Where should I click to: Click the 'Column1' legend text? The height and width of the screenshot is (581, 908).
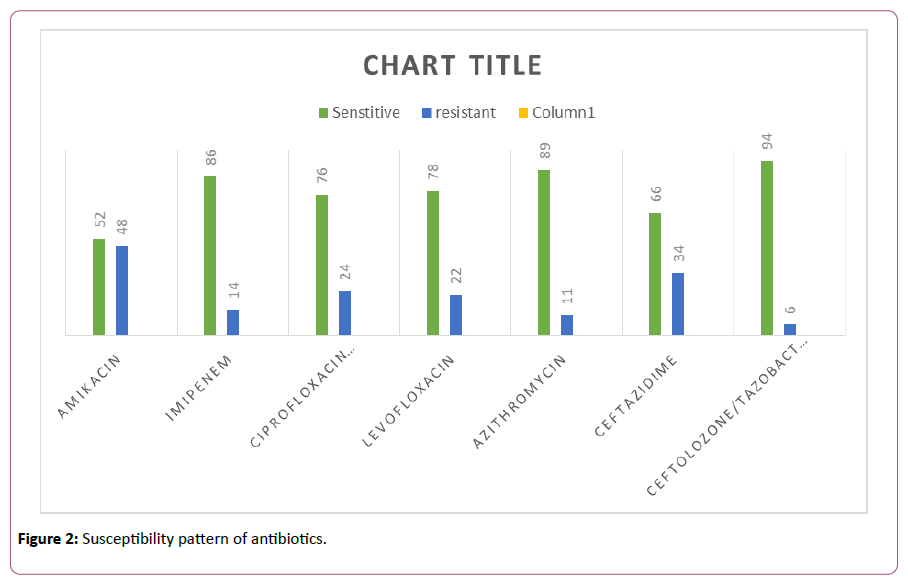tap(563, 113)
